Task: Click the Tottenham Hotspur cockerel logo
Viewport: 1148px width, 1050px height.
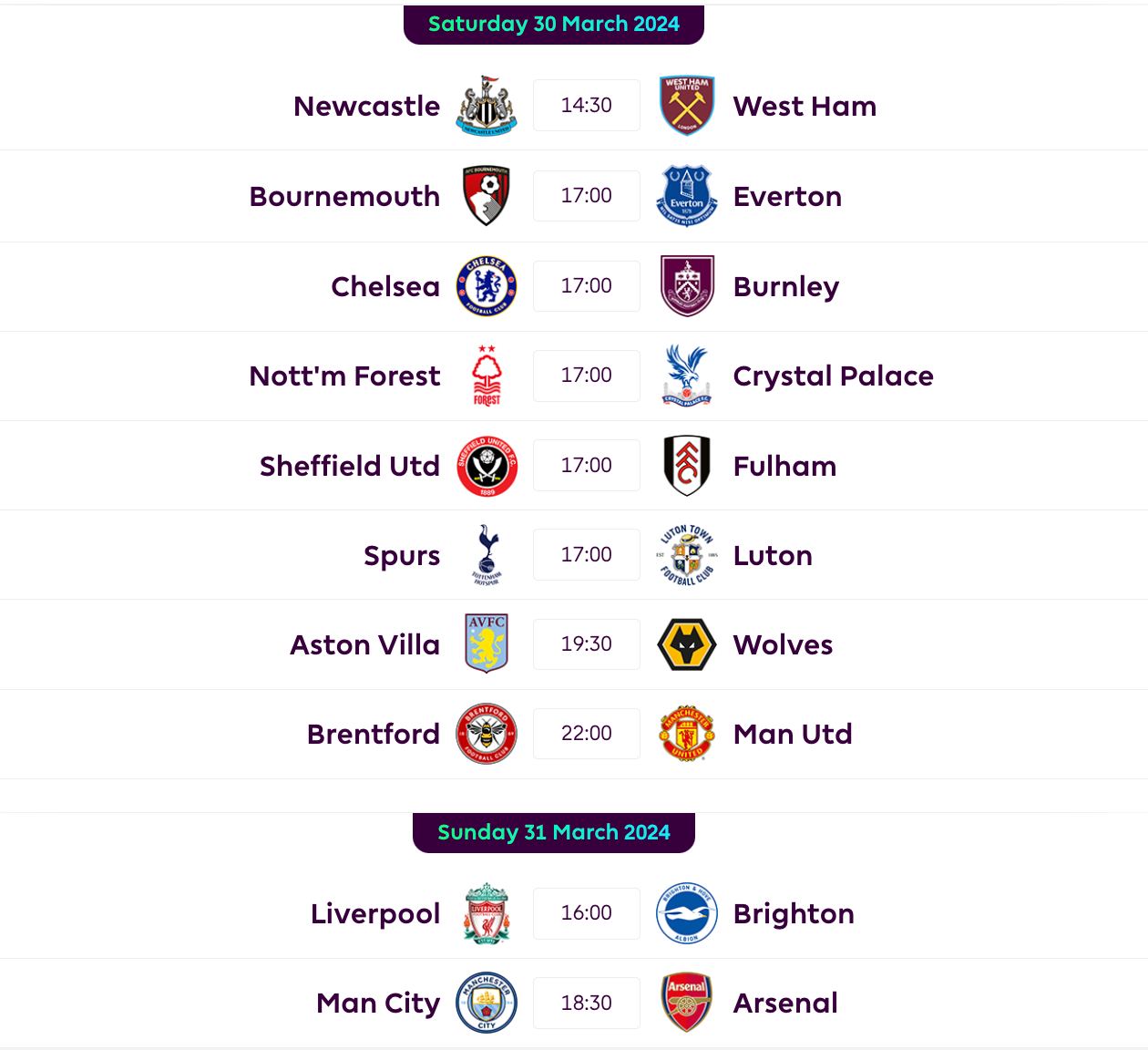Action: [487, 555]
